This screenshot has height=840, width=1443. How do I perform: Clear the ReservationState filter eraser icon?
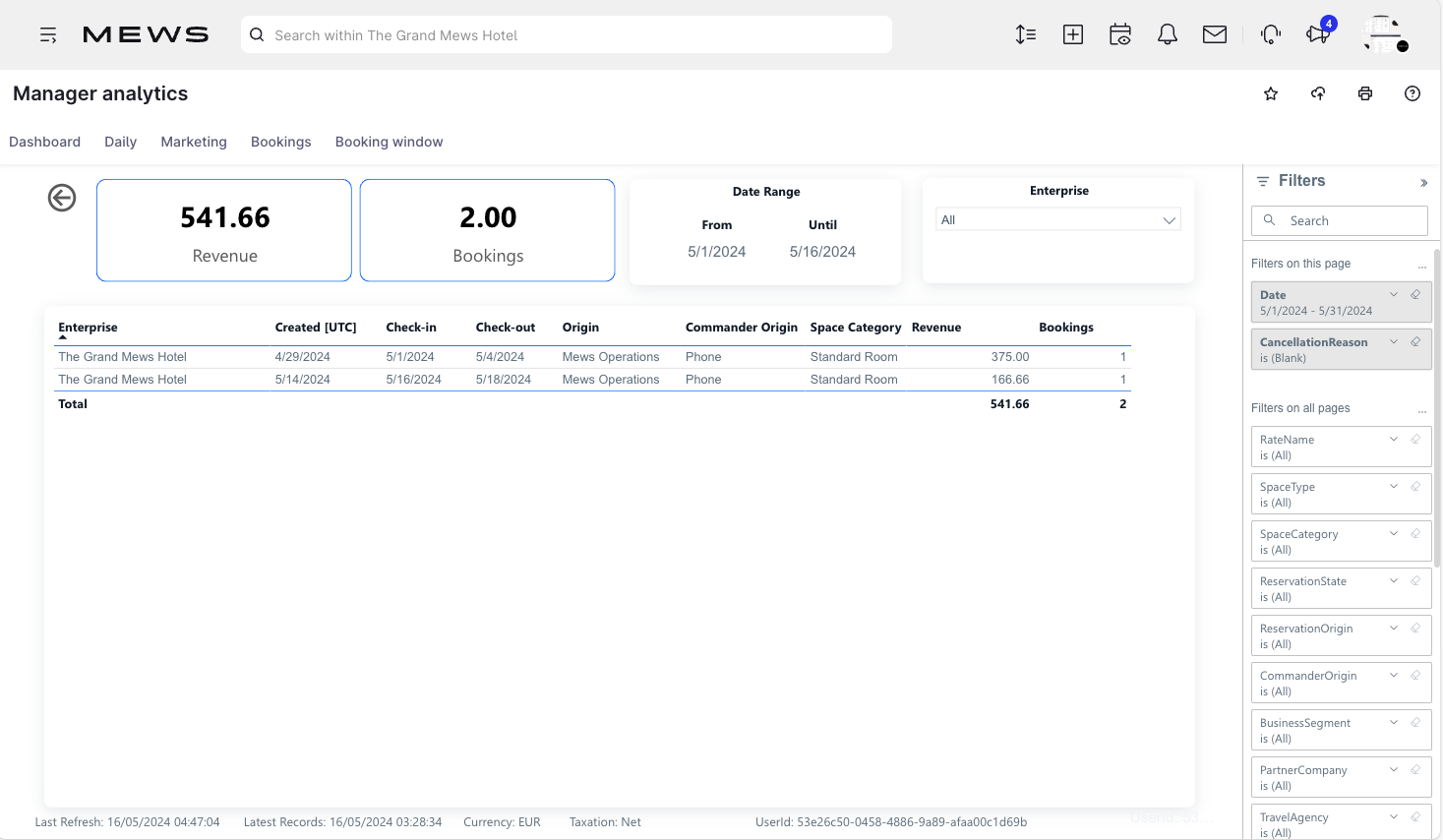(1415, 580)
